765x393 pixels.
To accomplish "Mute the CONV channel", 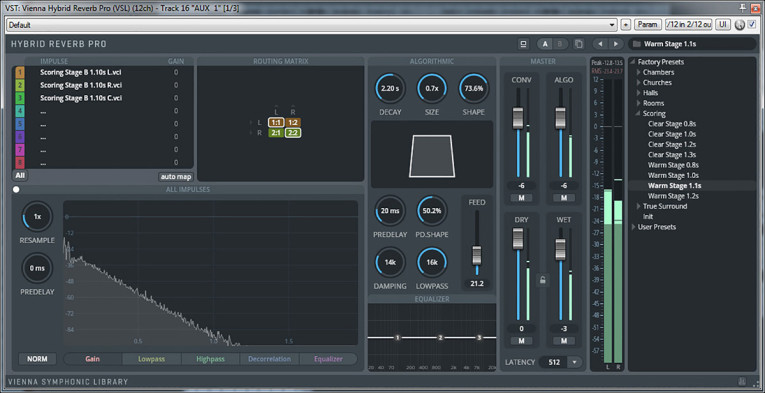I will (522, 198).
